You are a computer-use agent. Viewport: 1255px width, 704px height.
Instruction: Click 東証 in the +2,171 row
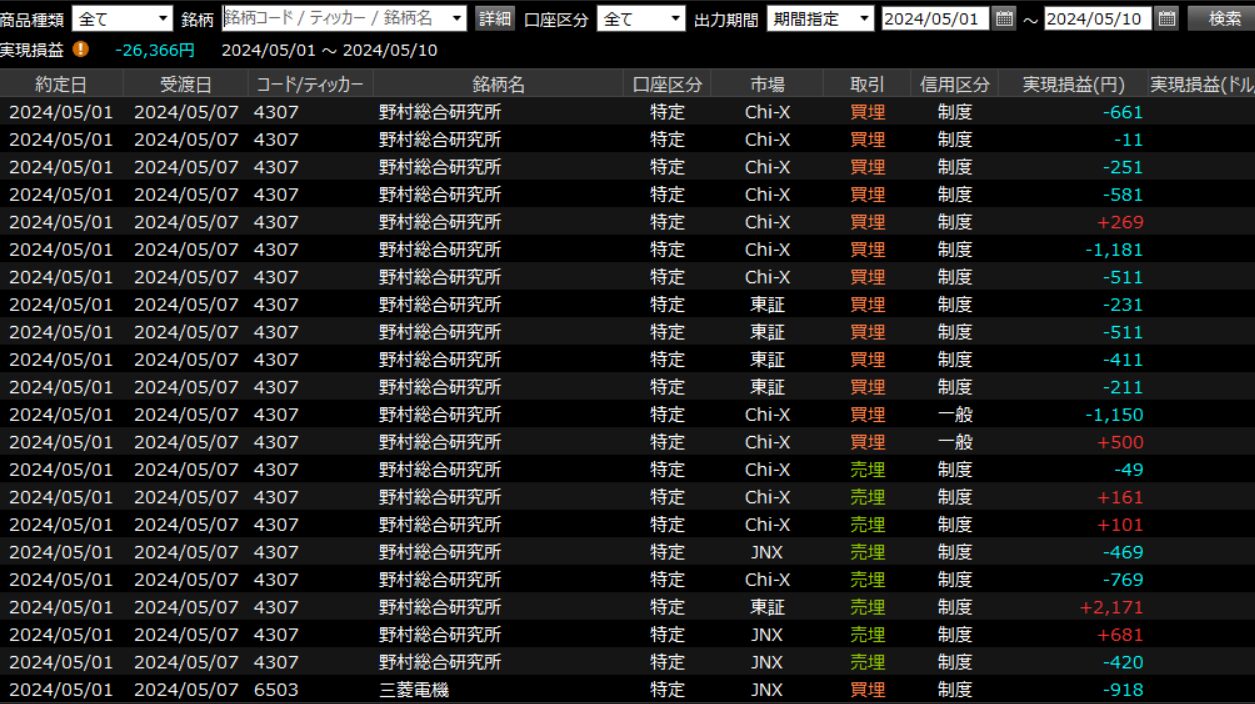pos(767,607)
